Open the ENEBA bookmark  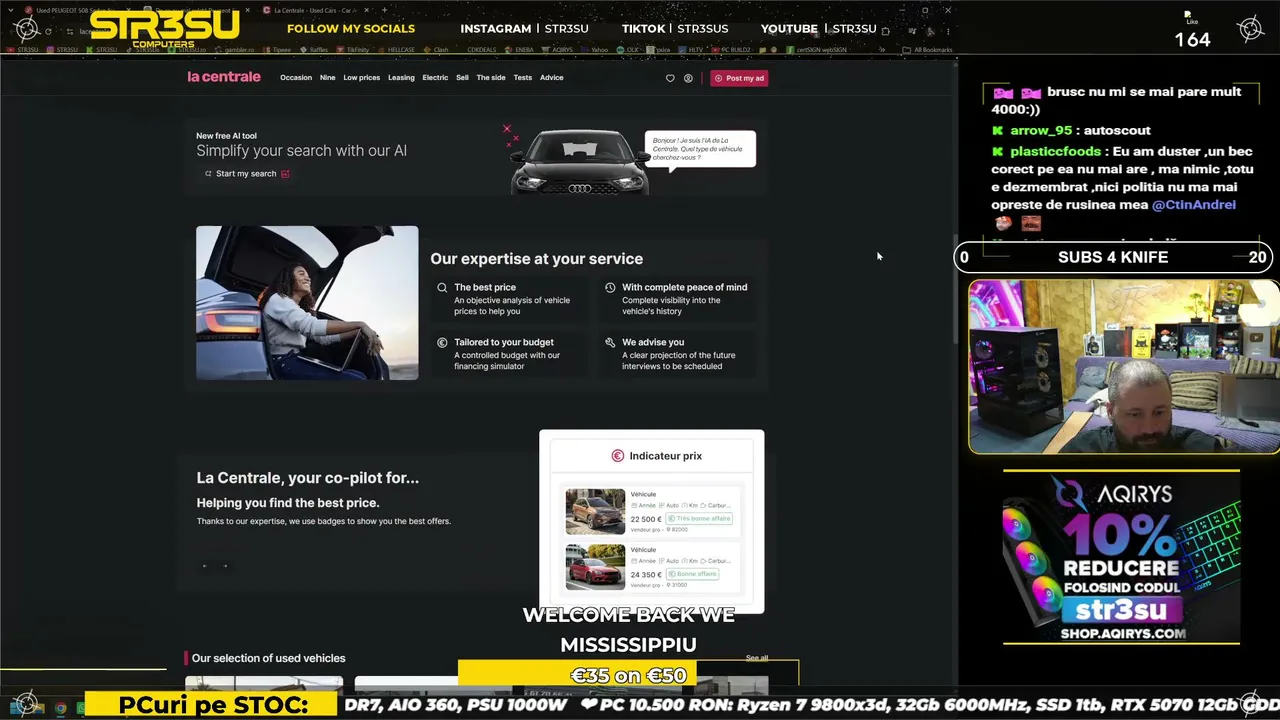click(520, 50)
